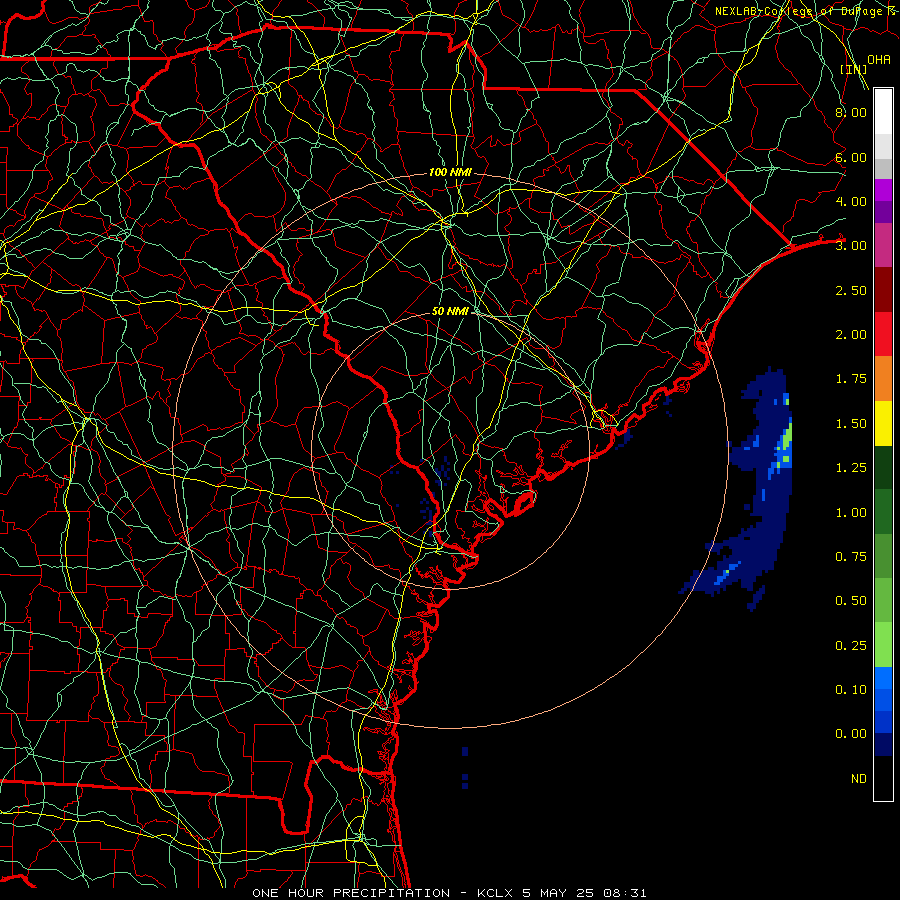This screenshot has width=900, height=900.
Task: Click the "0.50" legend value
Action: 851,601
